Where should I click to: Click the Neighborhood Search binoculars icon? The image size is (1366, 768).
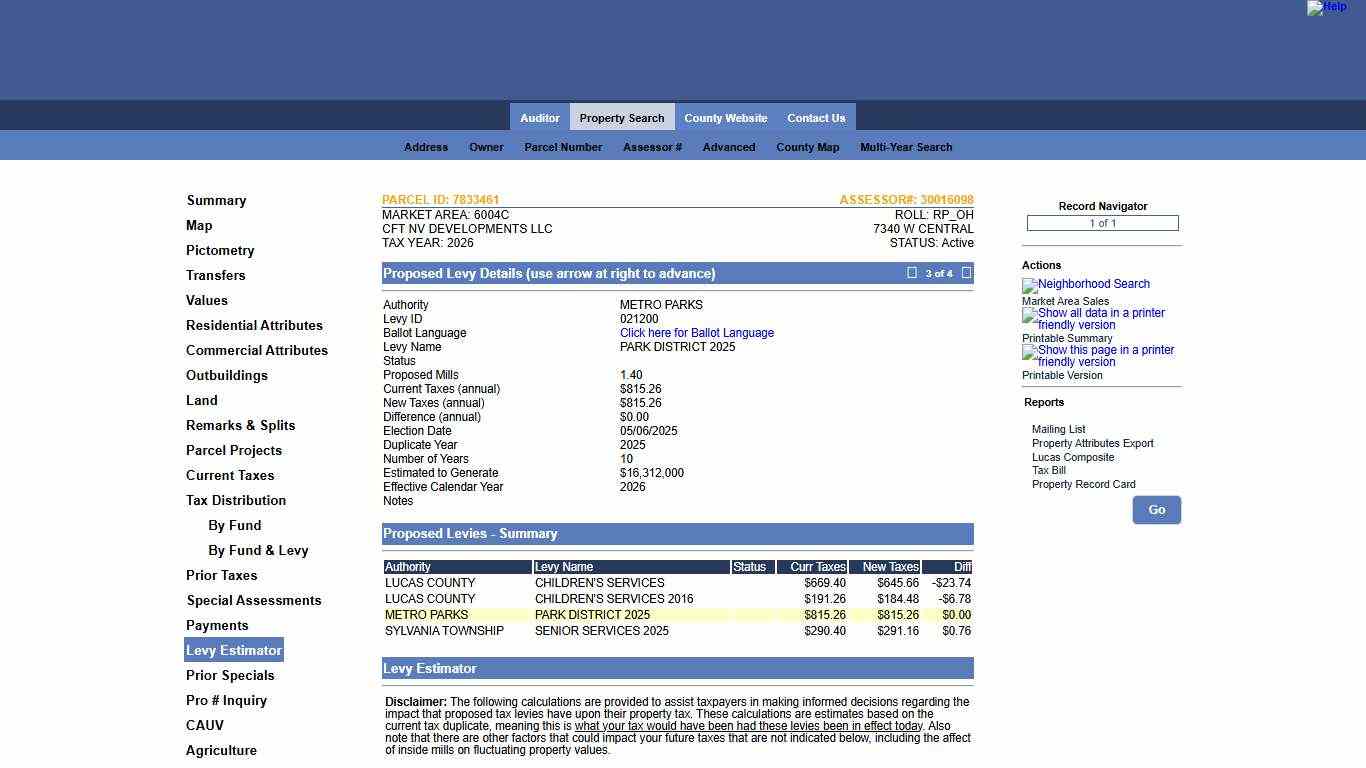click(1029, 285)
